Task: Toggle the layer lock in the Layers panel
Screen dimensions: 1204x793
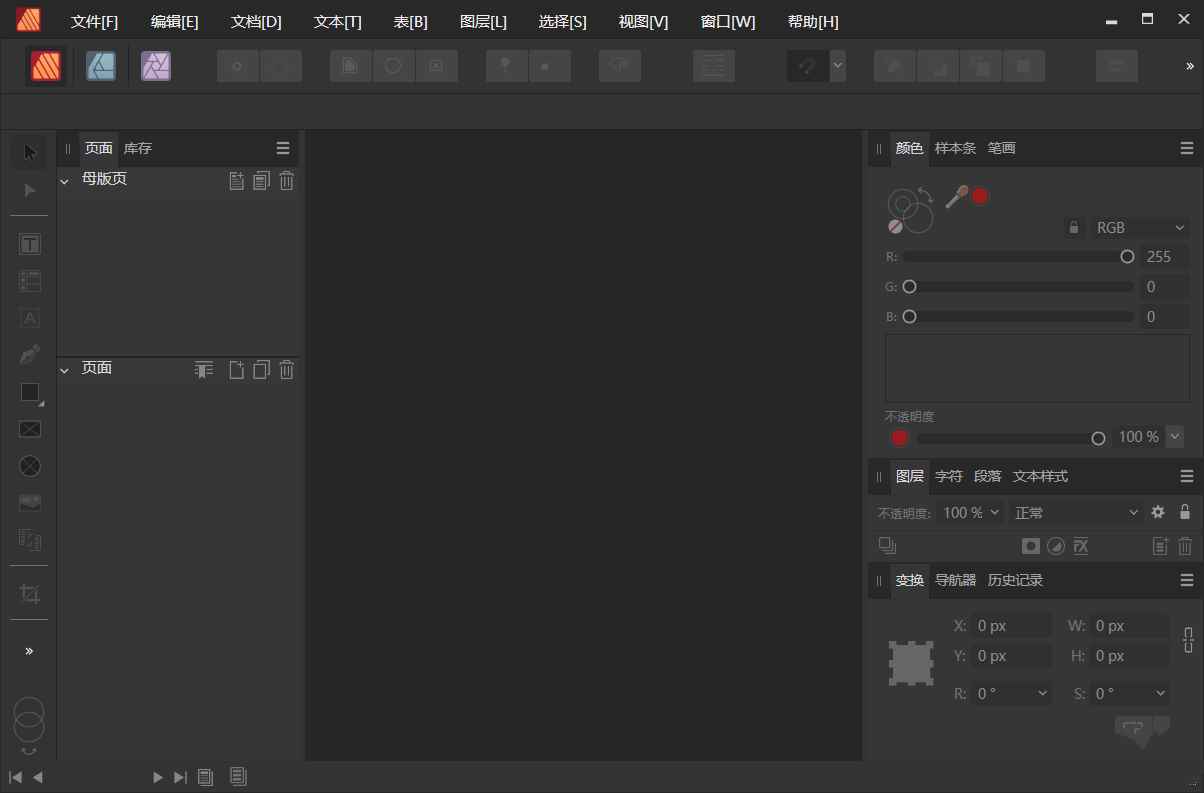Action: point(1185,512)
